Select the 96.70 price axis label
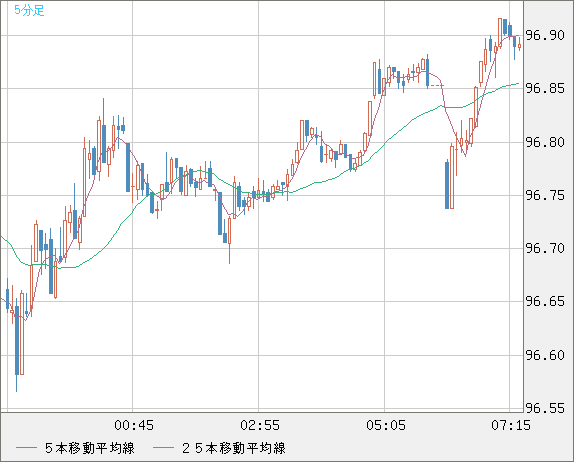Viewport: 574px width, 462px height. (x=545, y=249)
